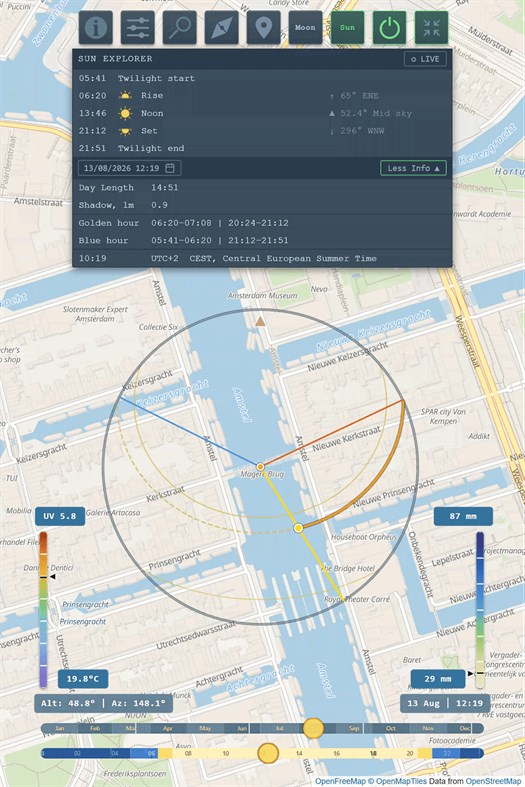Click the precipitation color scale bar

pyautogui.click(x=480, y=609)
